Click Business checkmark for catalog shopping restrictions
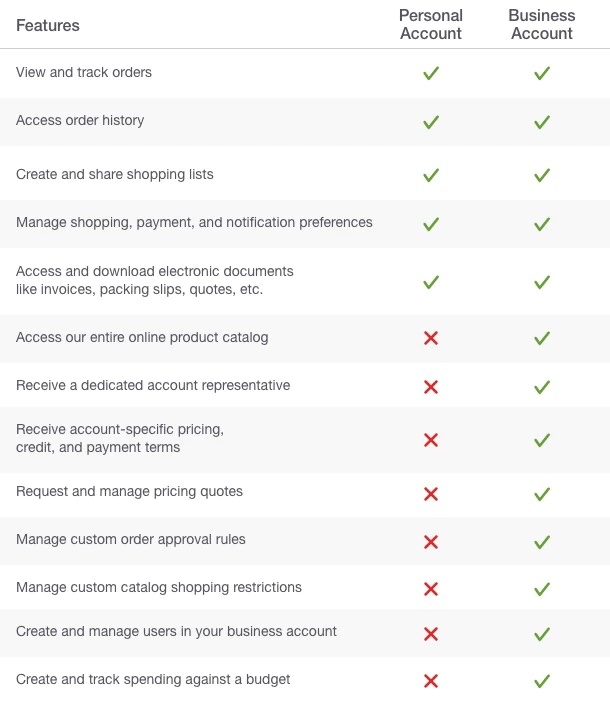Screen dimensions: 610x710 pos(542,589)
